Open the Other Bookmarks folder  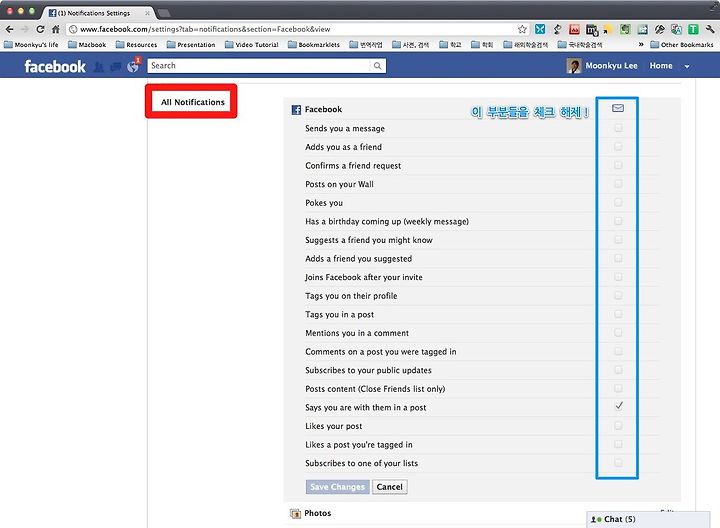(x=682, y=45)
